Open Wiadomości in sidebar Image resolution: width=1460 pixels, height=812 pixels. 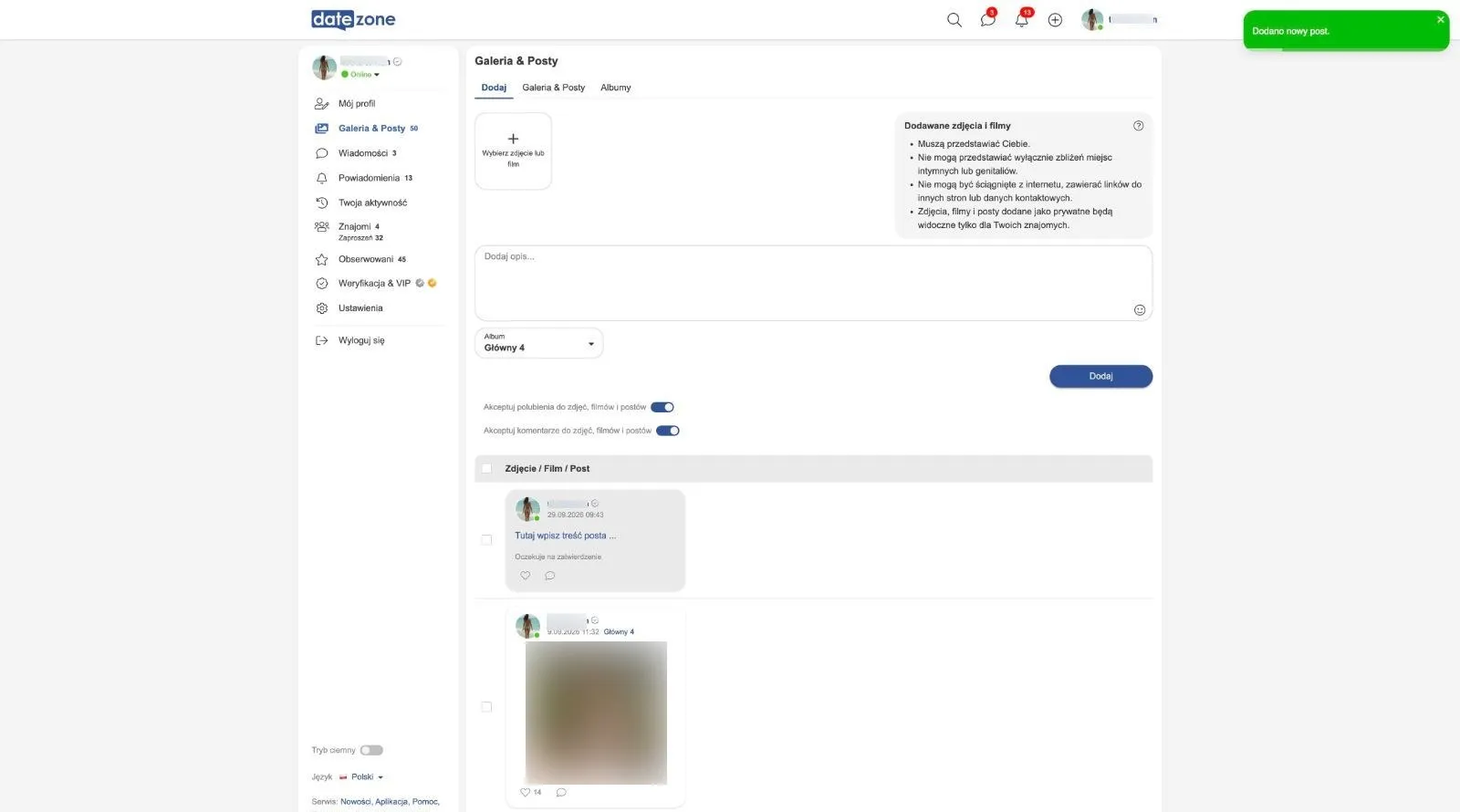coord(363,153)
